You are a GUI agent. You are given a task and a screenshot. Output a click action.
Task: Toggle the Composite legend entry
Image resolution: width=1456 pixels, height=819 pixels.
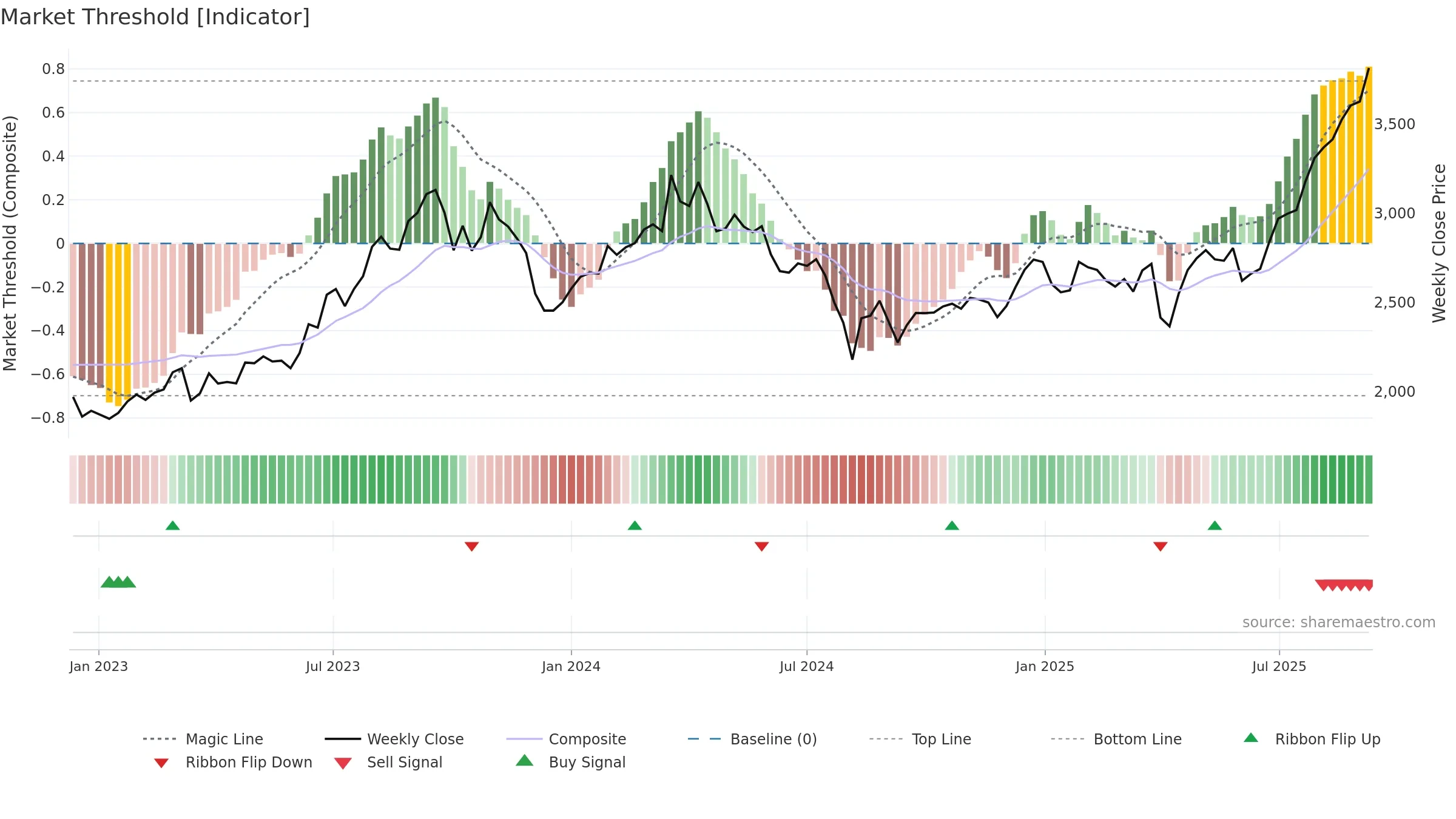pos(567,739)
